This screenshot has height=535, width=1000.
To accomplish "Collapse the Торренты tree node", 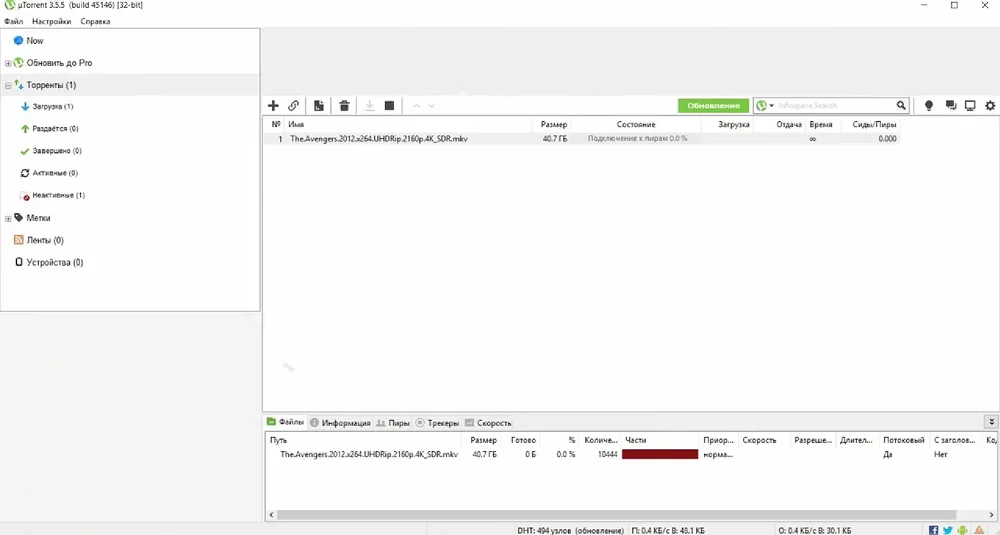I will coord(8,85).
